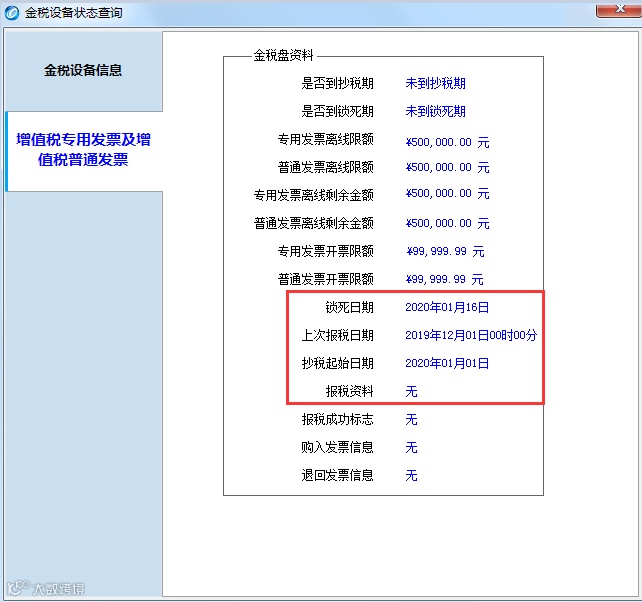Click the 锁死日期 value 2020年01月16日
This screenshot has height=602, width=642.
[447, 307]
